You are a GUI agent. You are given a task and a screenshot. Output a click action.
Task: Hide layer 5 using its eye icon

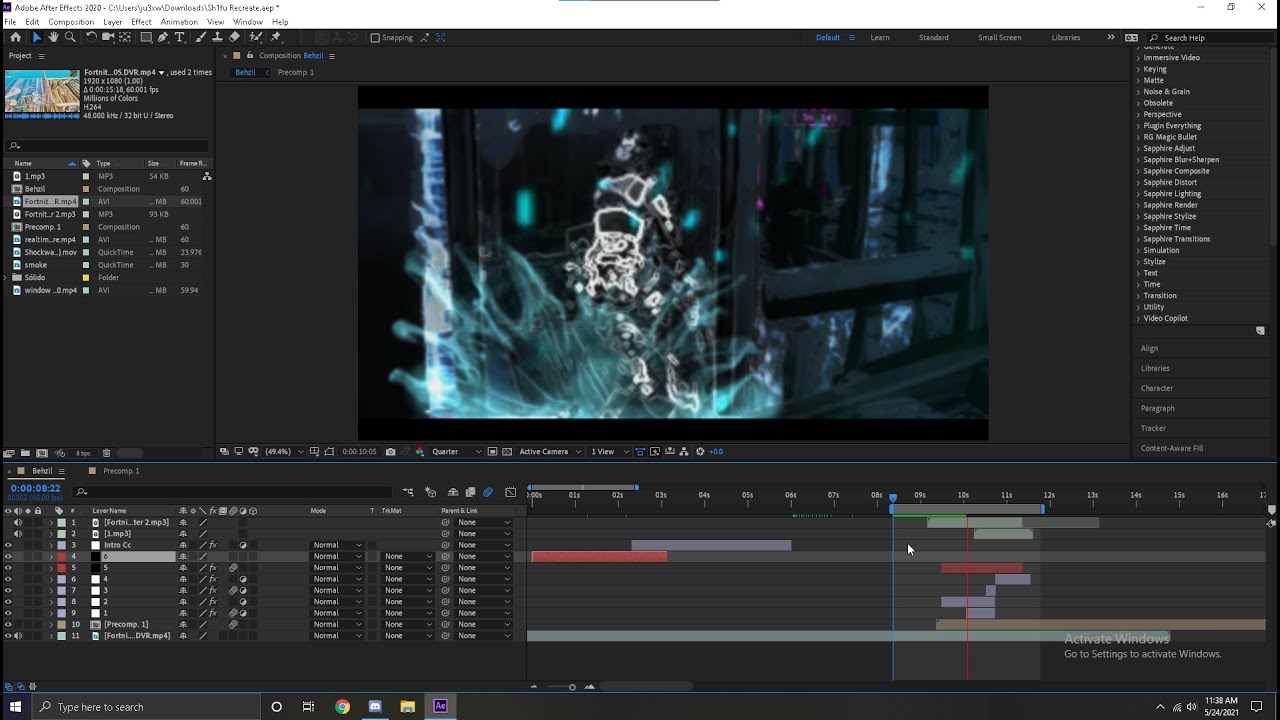(x=8, y=568)
